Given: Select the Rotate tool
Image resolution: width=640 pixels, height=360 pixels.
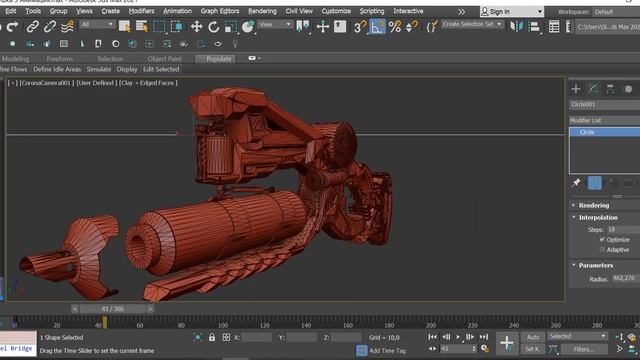Looking at the screenshot, I should 213,27.
